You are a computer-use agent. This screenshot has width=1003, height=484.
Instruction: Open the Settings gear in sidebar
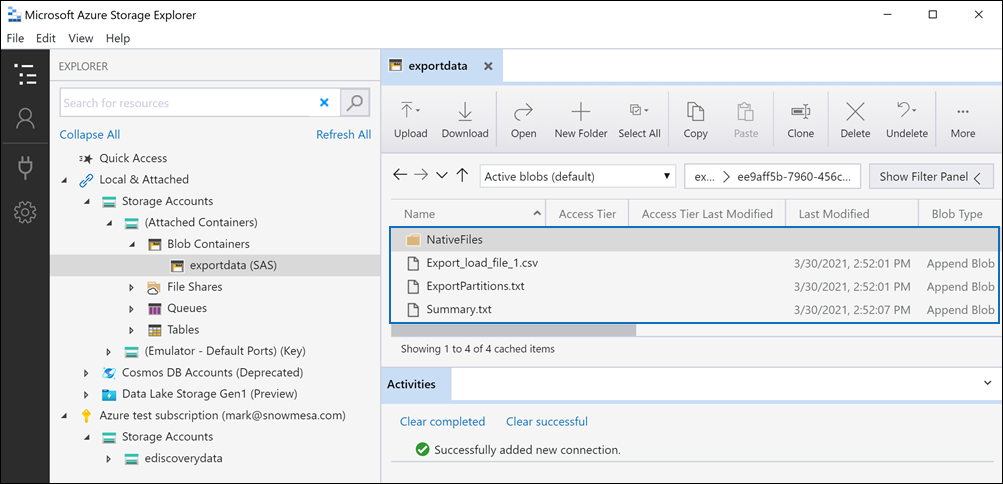(x=25, y=212)
